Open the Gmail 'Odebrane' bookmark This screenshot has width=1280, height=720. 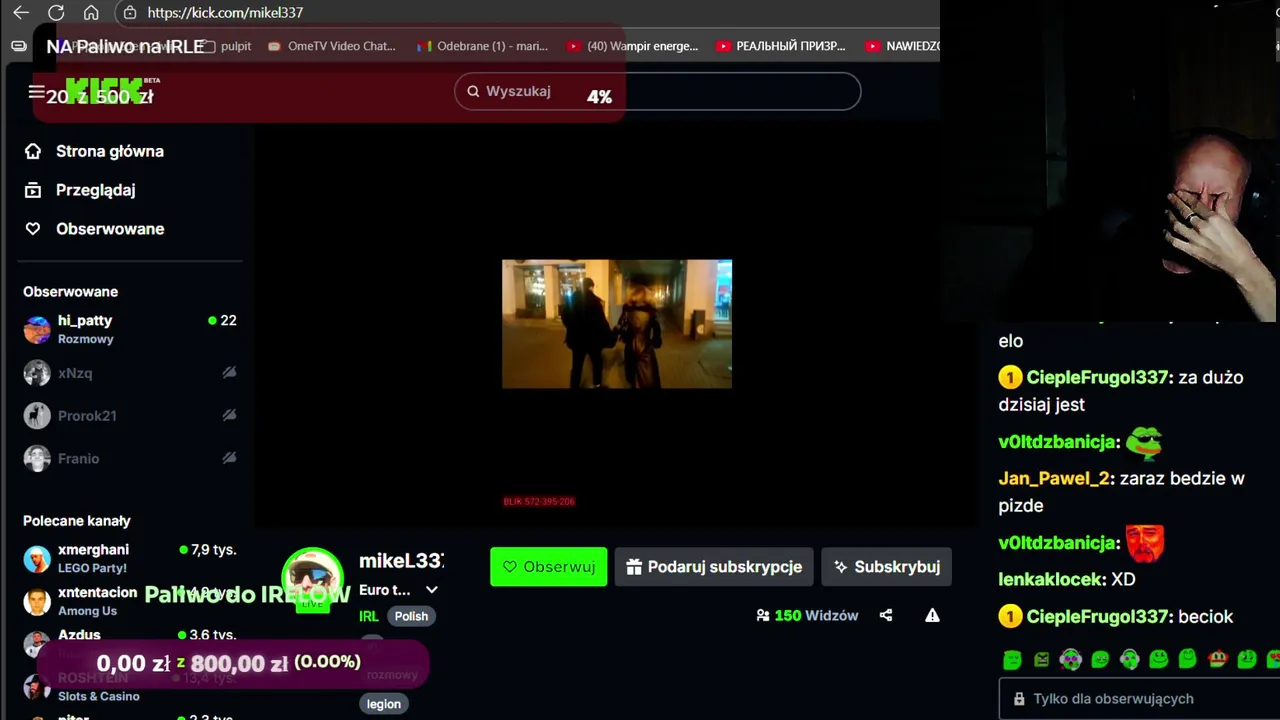click(483, 46)
